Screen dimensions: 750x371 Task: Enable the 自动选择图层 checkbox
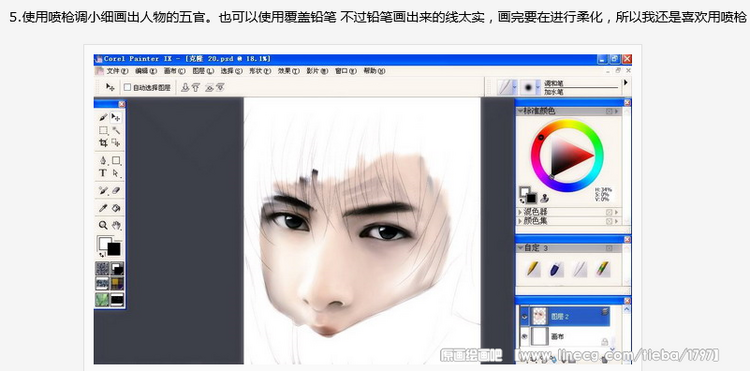coord(127,87)
